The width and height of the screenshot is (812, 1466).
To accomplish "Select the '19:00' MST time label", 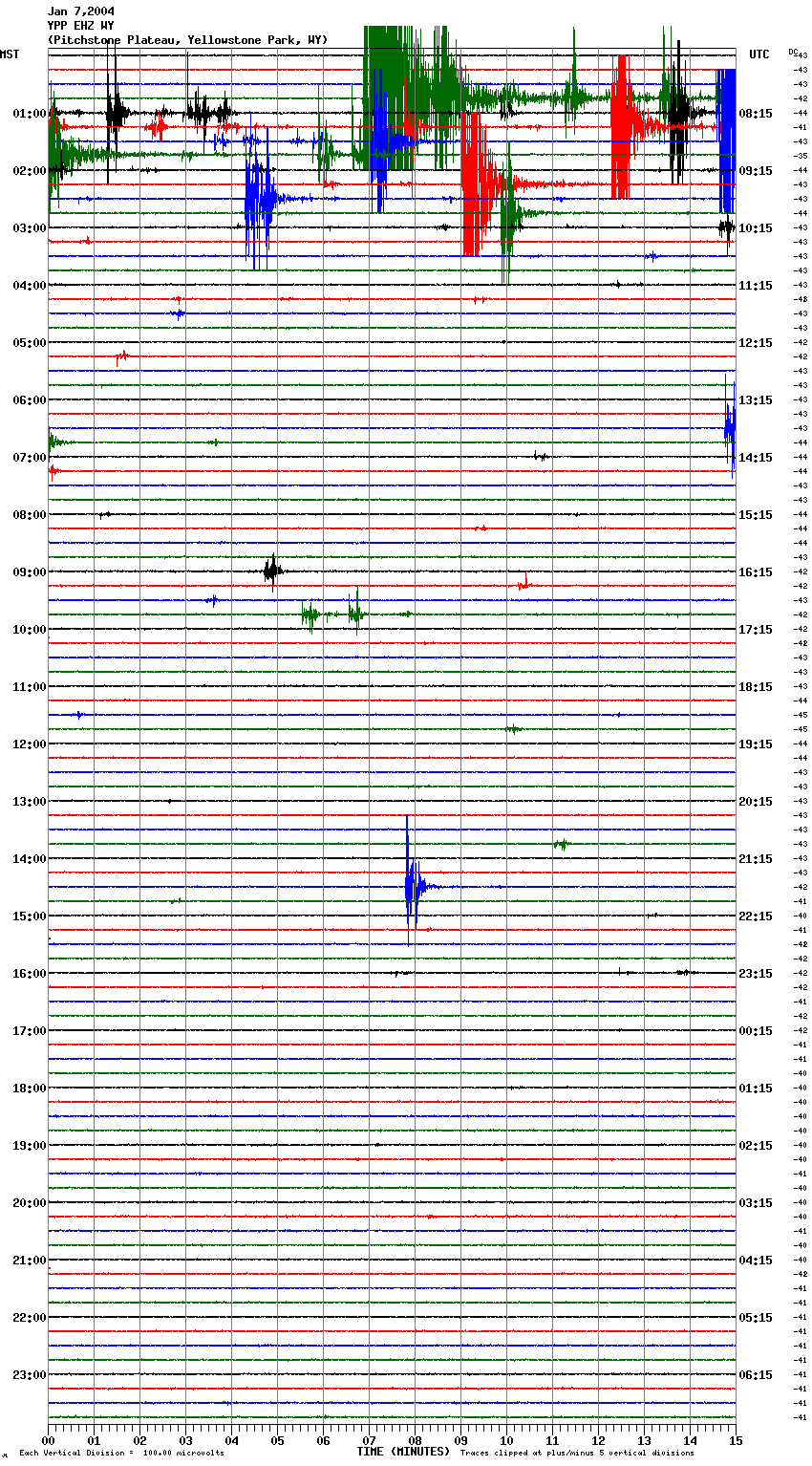I will coord(30,1145).
